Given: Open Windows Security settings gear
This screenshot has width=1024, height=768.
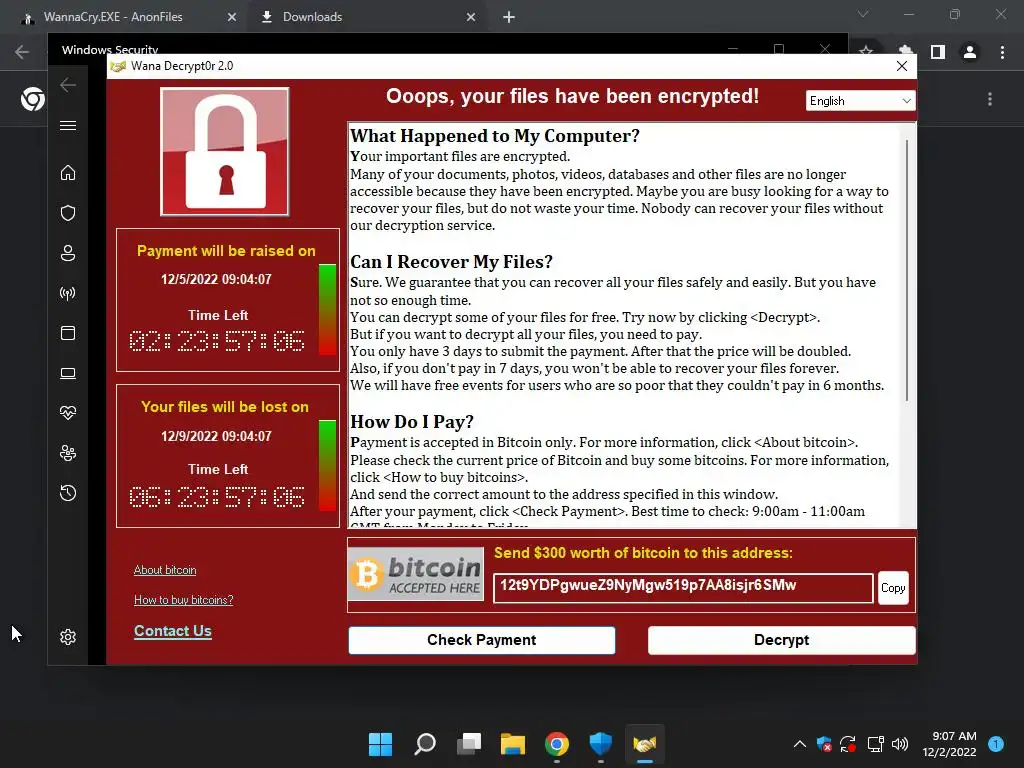Looking at the screenshot, I should [68, 637].
